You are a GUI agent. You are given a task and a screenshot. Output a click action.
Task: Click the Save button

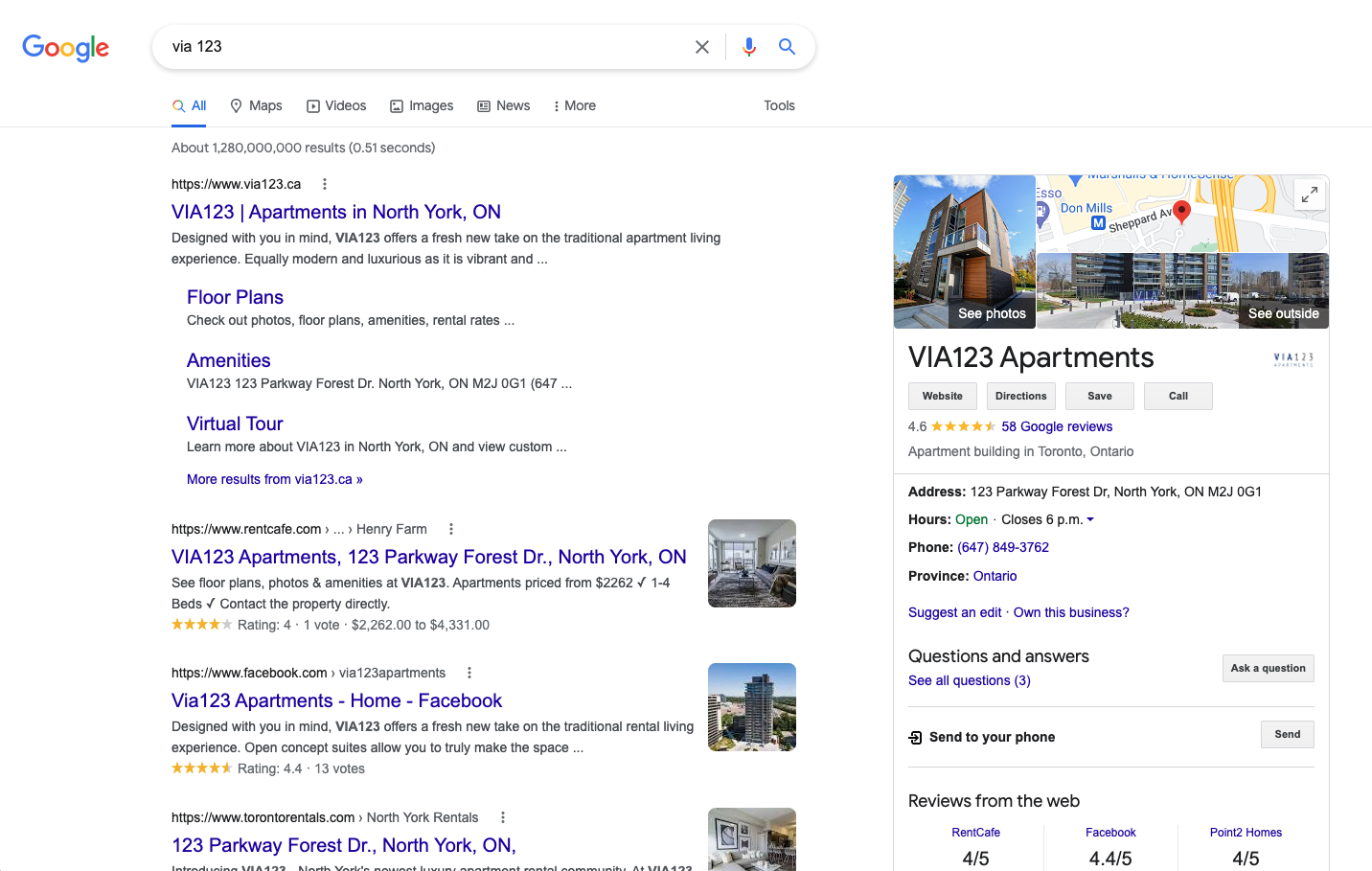click(x=1100, y=396)
